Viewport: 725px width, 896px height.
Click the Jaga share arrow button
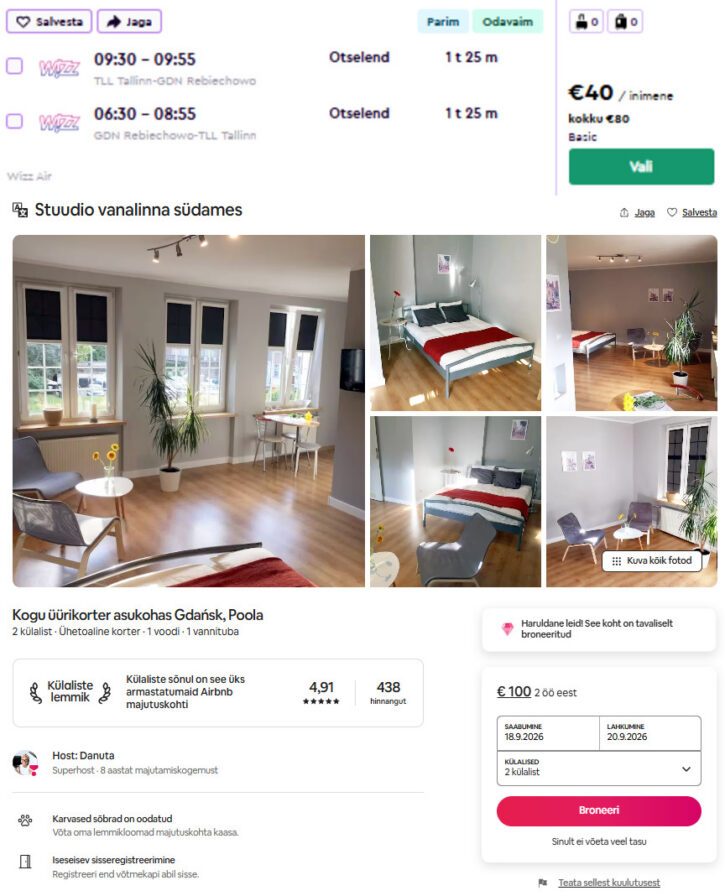[x=129, y=22]
